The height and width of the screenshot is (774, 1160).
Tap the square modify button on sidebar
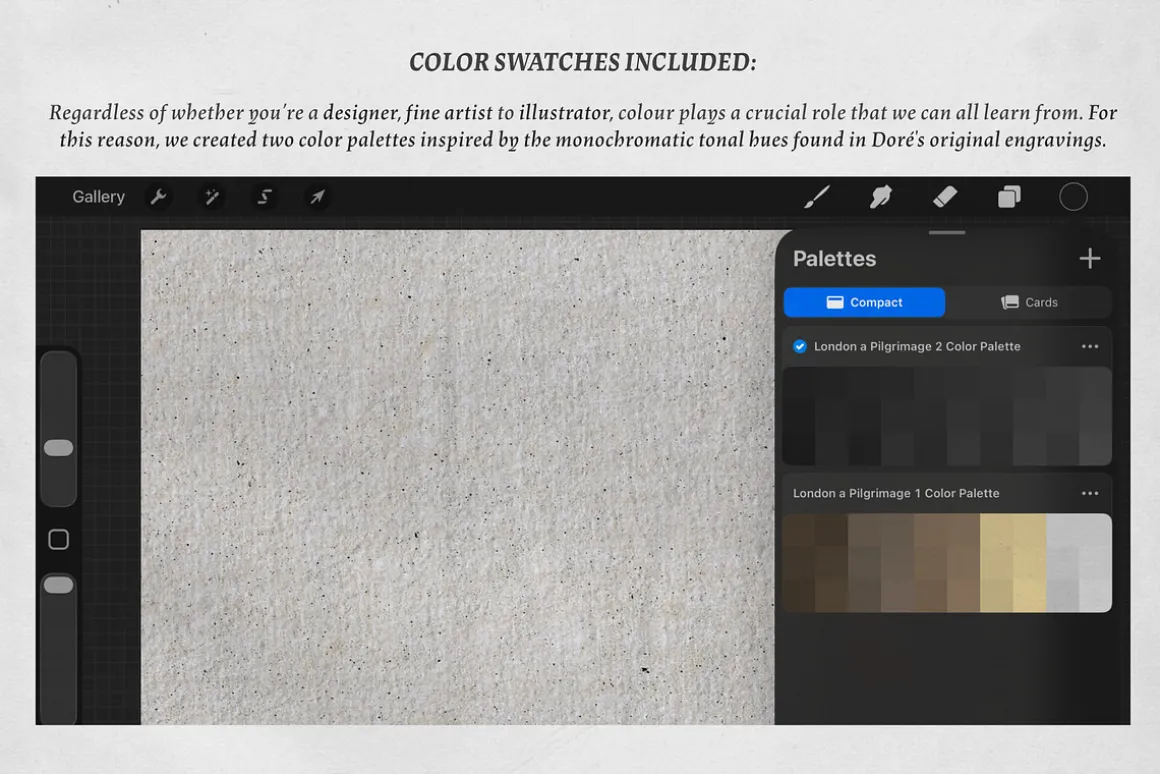point(58,539)
